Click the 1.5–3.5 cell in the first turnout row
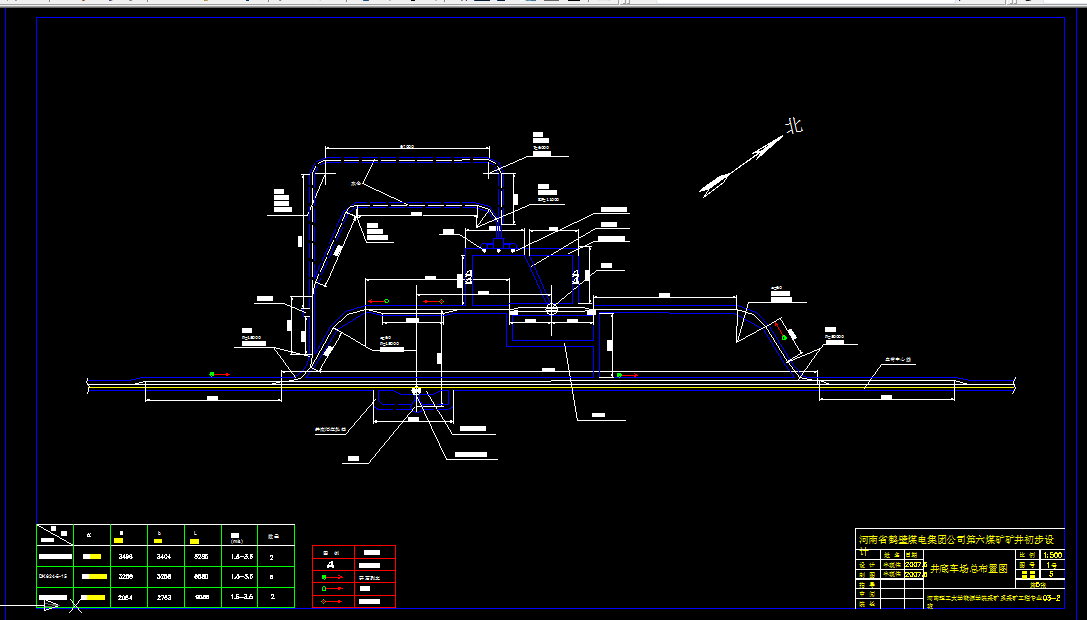Viewport: 1087px width, 620px height. pyautogui.click(x=242, y=556)
